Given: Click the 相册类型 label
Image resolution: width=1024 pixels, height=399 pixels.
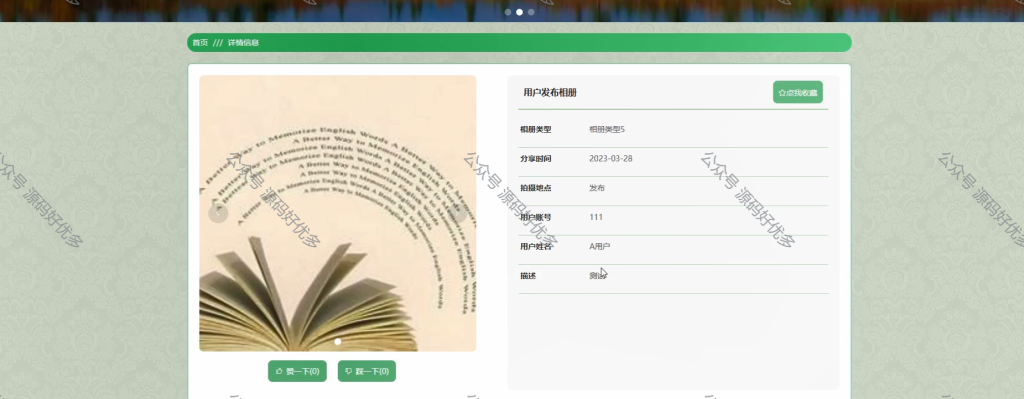Looking at the screenshot, I should coord(536,129).
